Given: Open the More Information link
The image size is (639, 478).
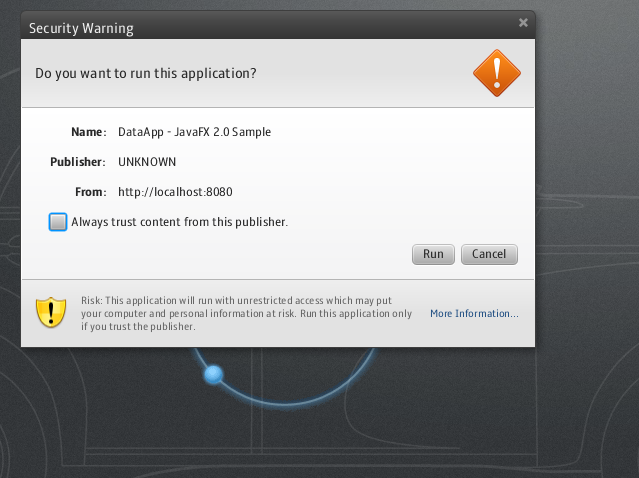Looking at the screenshot, I should (474, 313).
